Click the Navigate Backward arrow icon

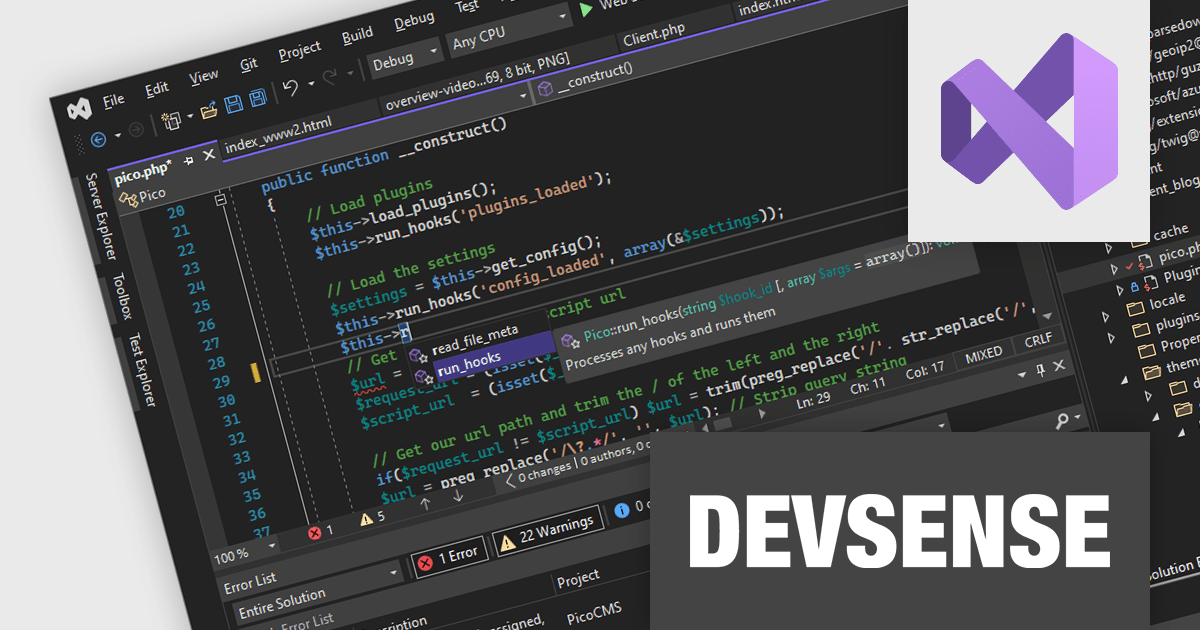click(x=98, y=139)
